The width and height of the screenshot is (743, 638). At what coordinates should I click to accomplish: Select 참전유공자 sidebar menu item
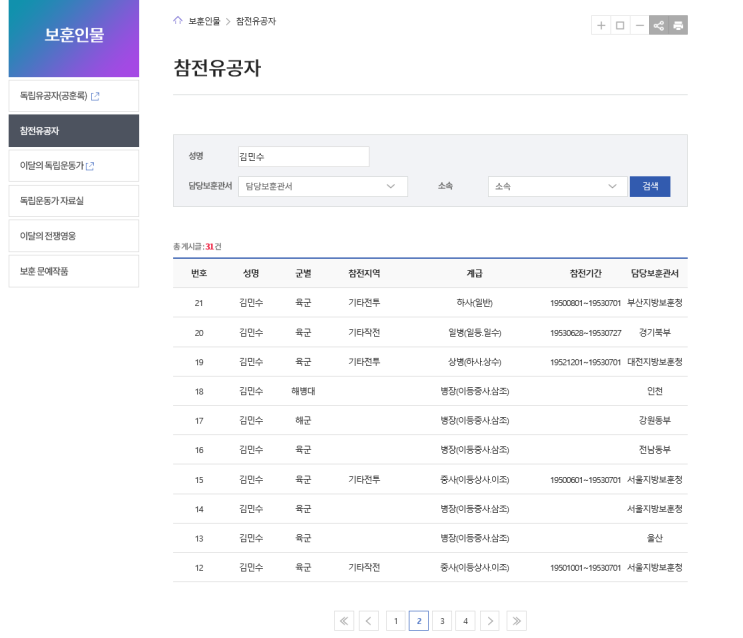point(74,130)
